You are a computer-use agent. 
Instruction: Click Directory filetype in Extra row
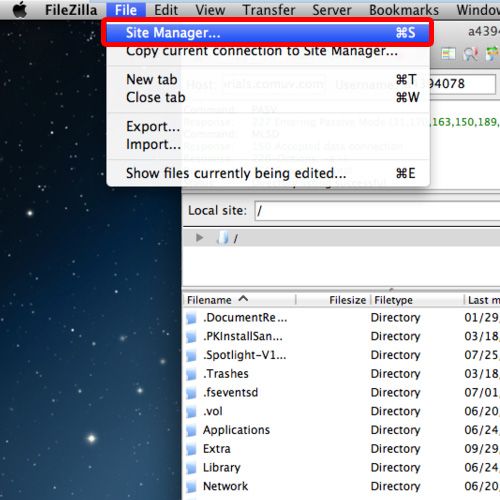click(x=396, y=449)
